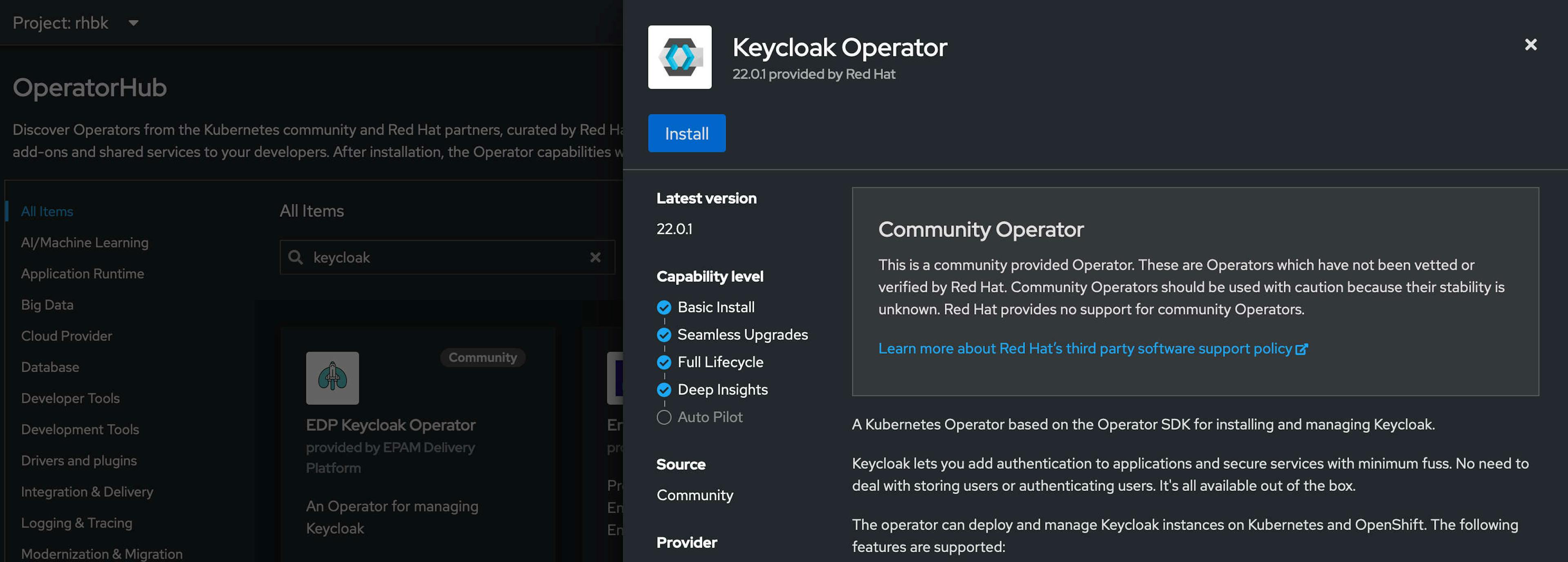This screenshot has width=1568, height=562.
Task: Select Development Tools category
Action: (80, 429)
